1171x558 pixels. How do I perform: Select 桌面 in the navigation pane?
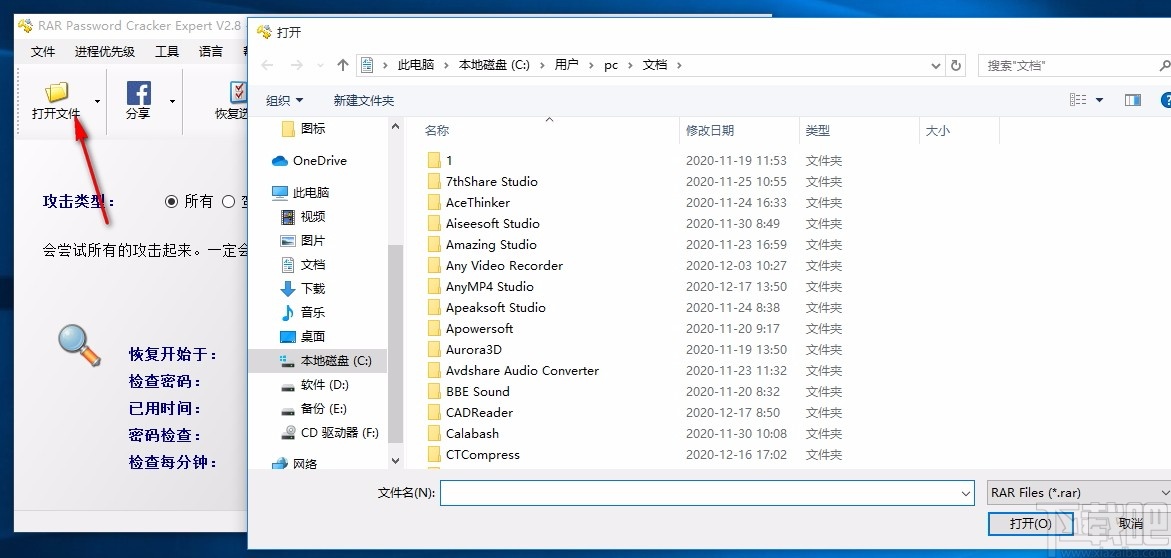click(302, 336)
